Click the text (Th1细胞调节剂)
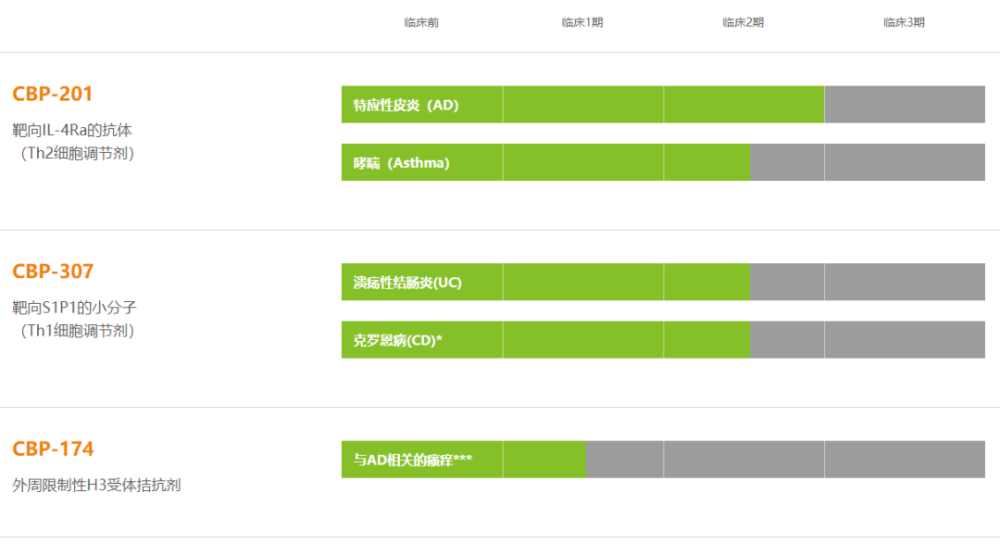This screenshot has width=1000, height=544. tap(77, 331)
